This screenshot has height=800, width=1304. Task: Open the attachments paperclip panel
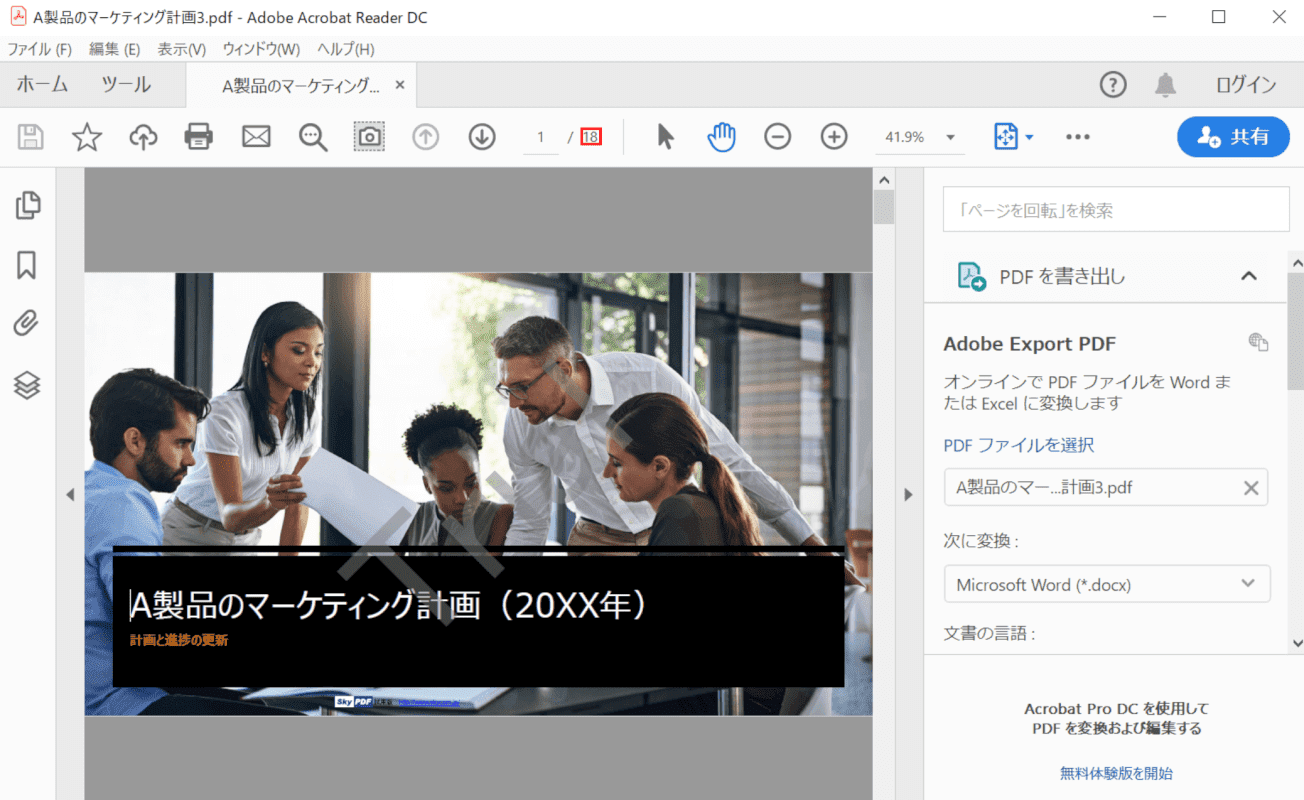tap(27, 324)
